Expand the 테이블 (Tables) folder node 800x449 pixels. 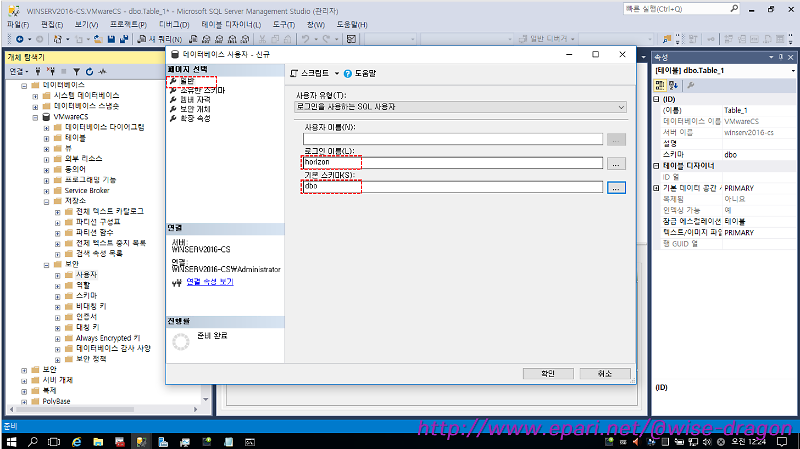46,138
